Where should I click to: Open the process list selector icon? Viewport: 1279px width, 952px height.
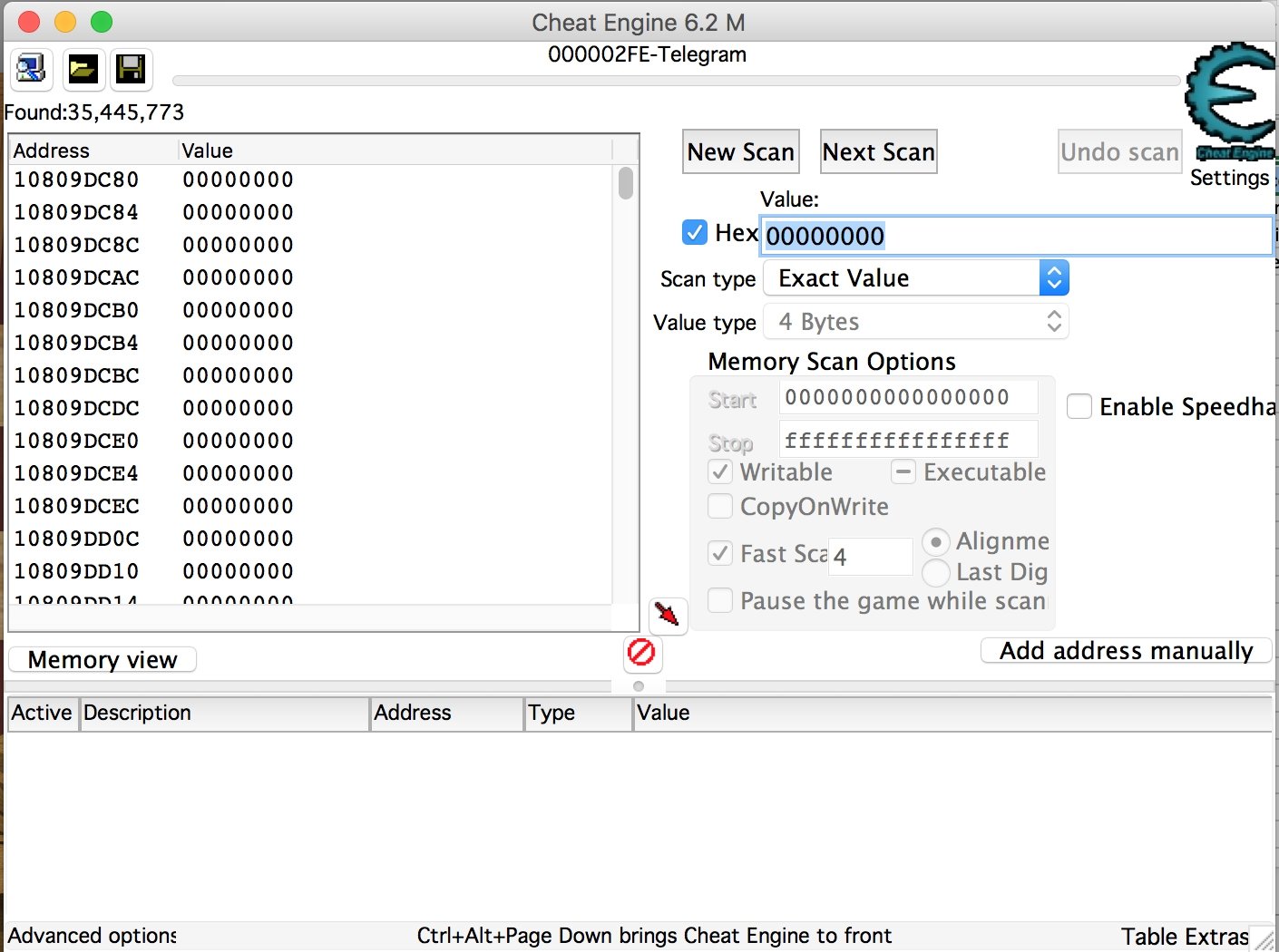click(x=31, y=70)
